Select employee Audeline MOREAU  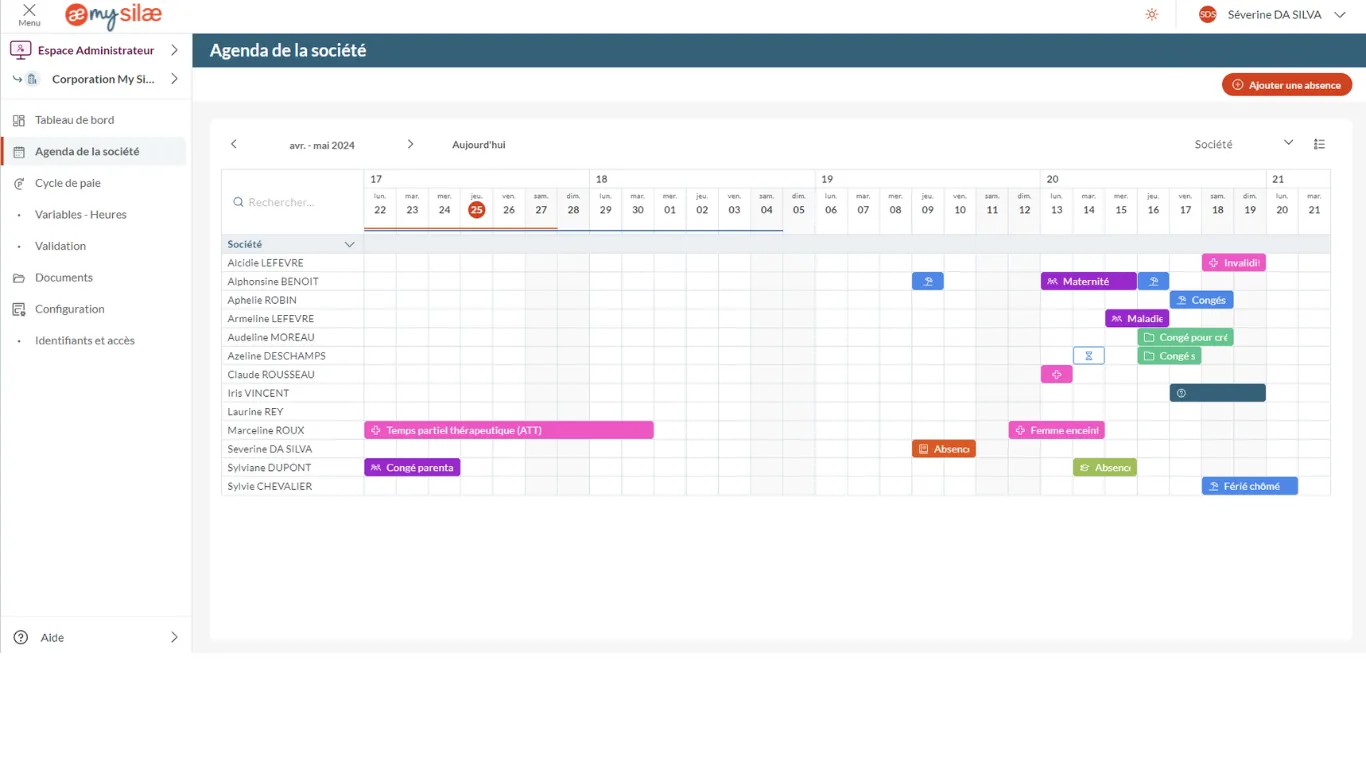pos(270,337)
